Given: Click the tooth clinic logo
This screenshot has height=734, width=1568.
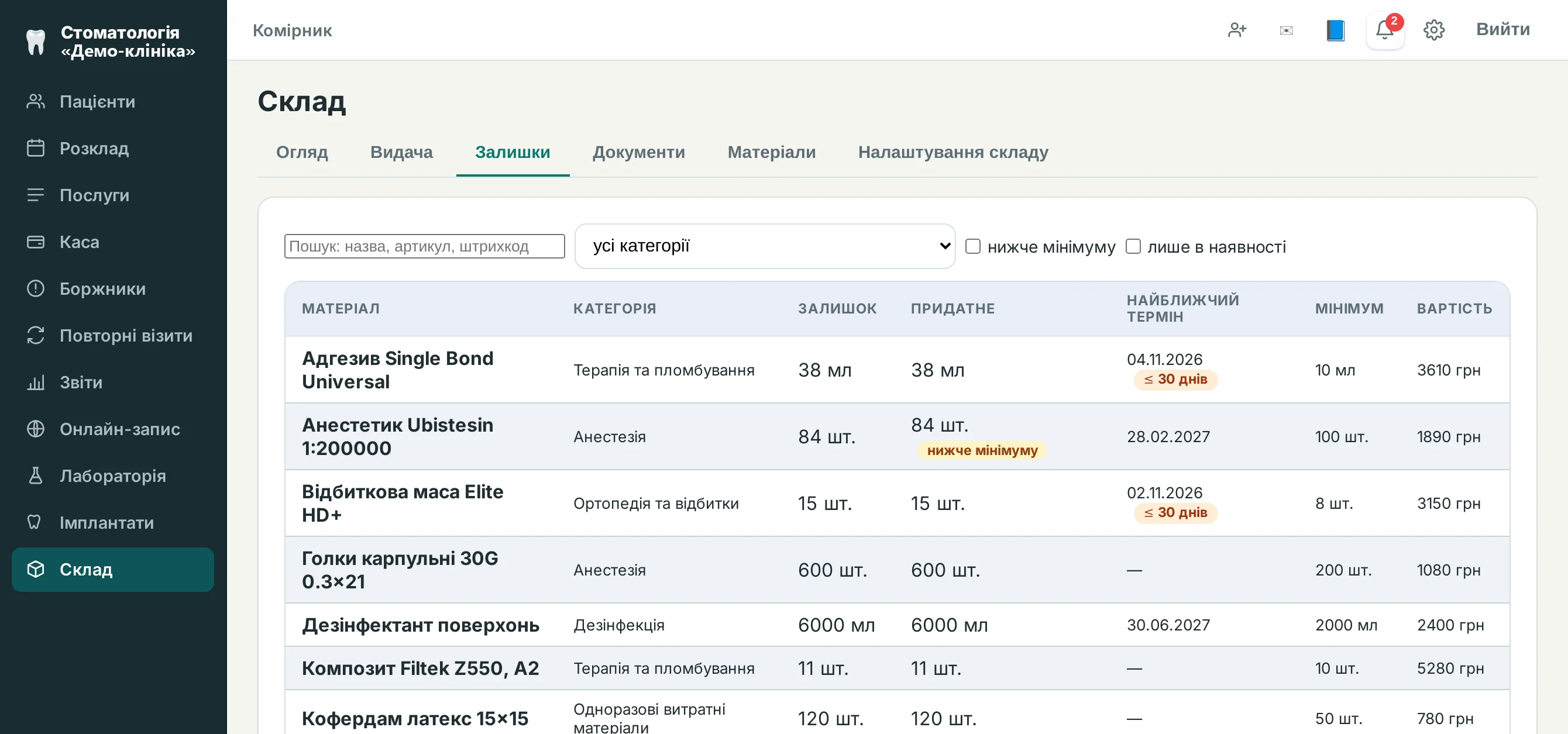Looking at the screenshot, I should tap(35, 42).
